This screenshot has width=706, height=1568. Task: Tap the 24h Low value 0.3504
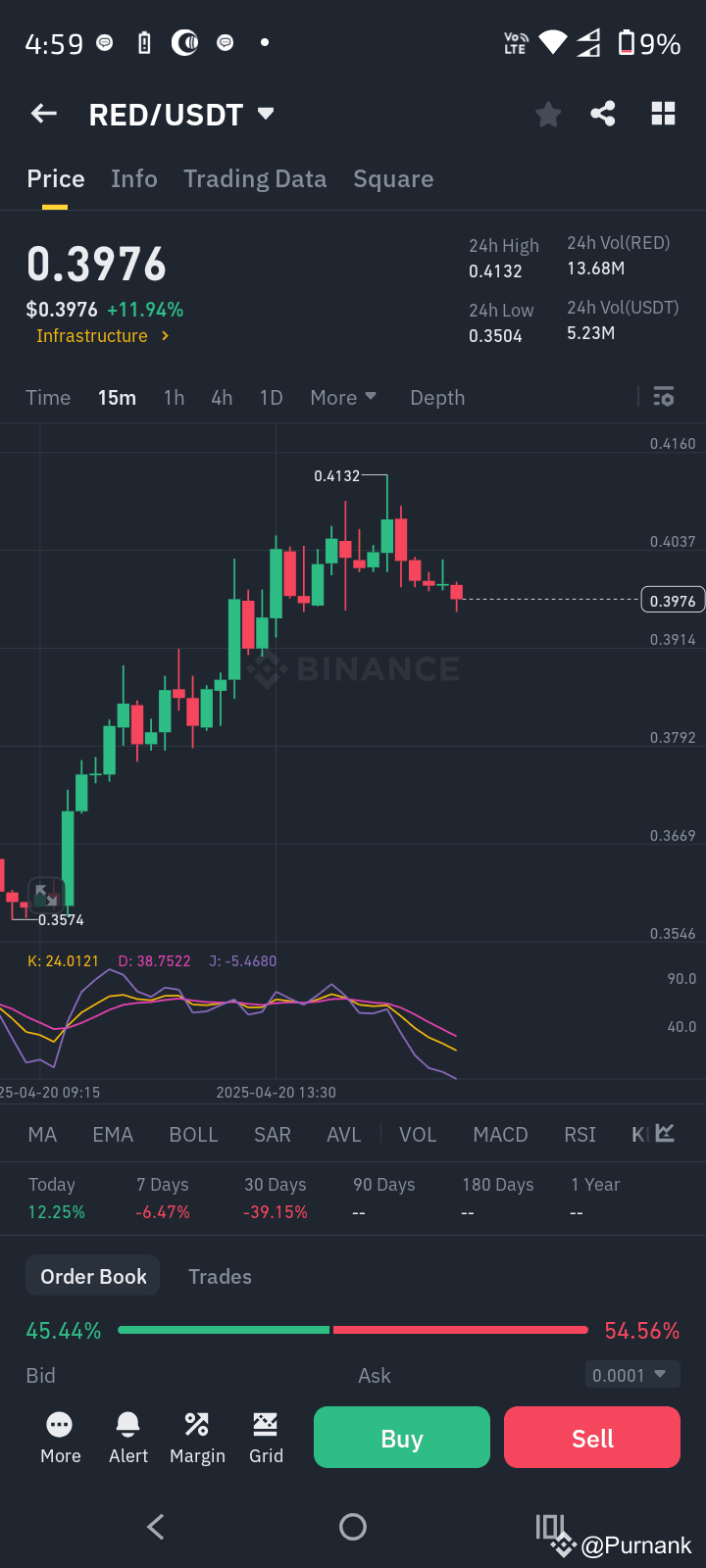[495, 335]
